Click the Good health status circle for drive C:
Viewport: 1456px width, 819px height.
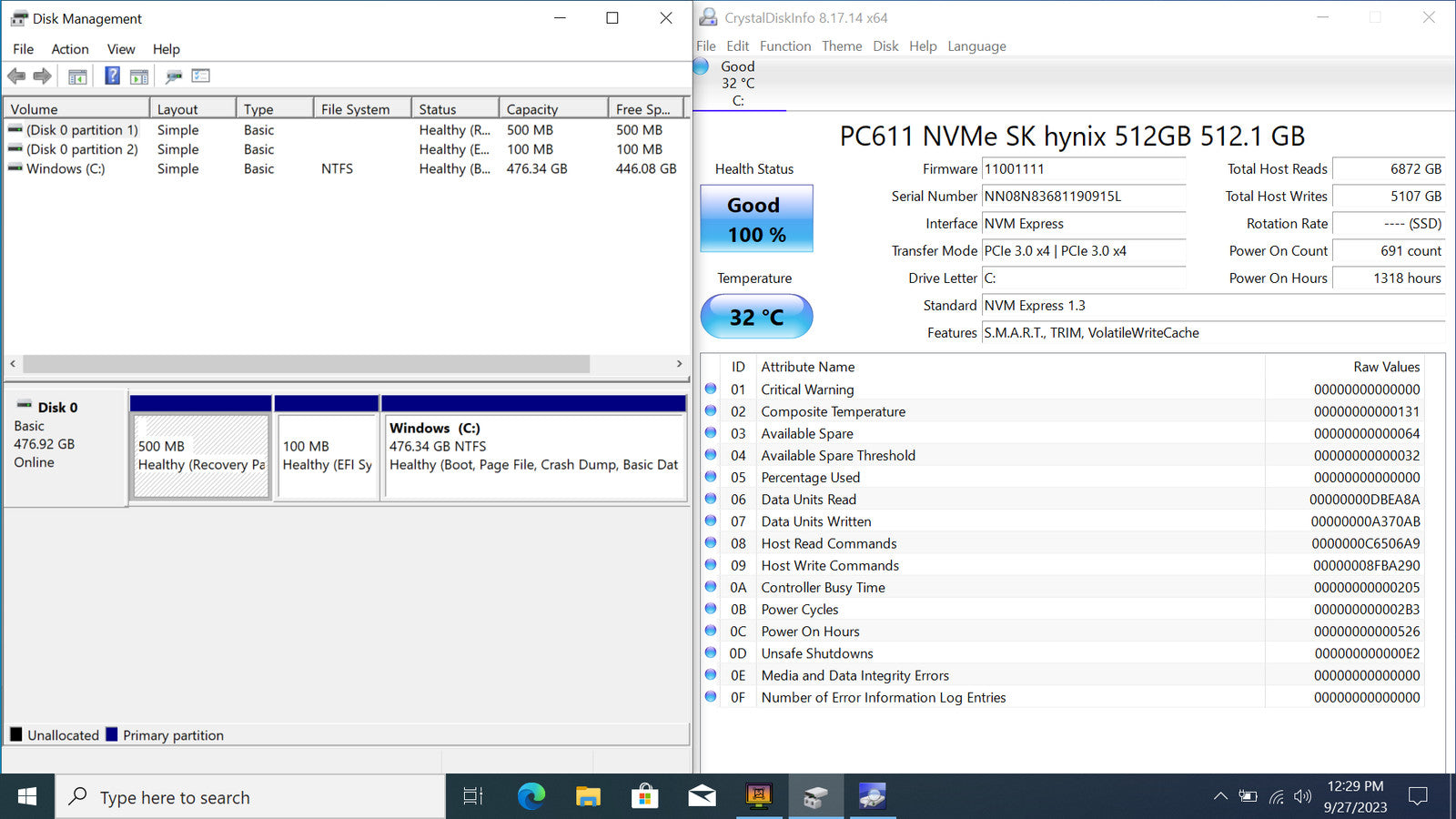click(x=701, y=66)
